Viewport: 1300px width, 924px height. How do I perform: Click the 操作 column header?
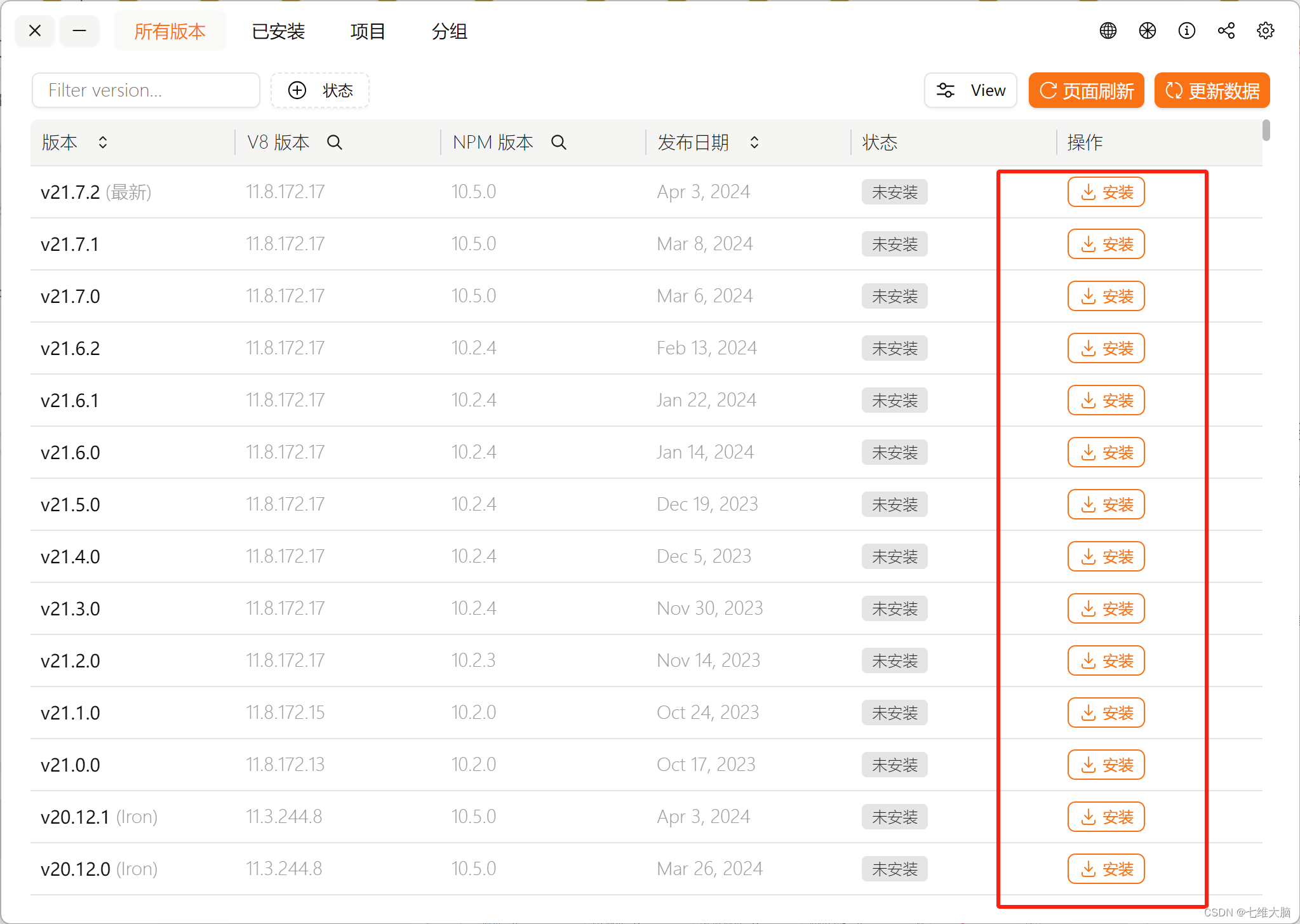(1085, 142)
